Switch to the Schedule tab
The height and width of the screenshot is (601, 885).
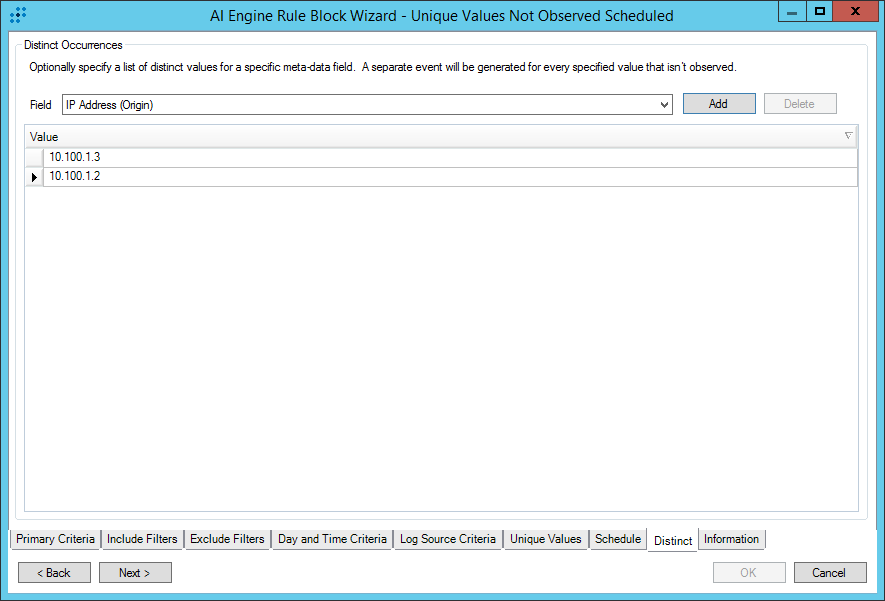(617, 539)
